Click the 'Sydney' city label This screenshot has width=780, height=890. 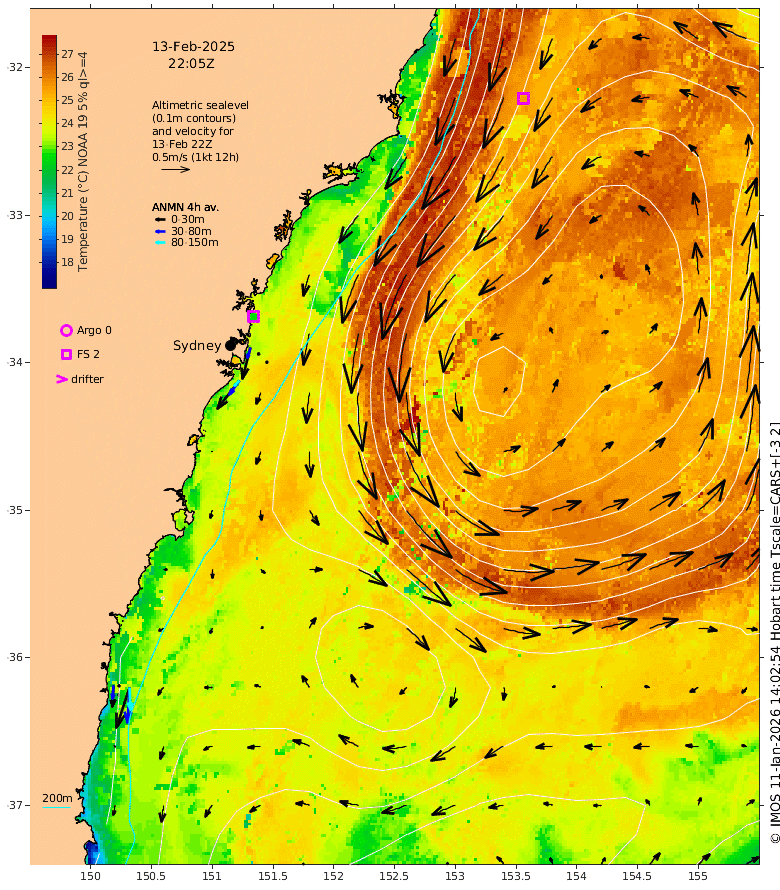pos(197,346)
